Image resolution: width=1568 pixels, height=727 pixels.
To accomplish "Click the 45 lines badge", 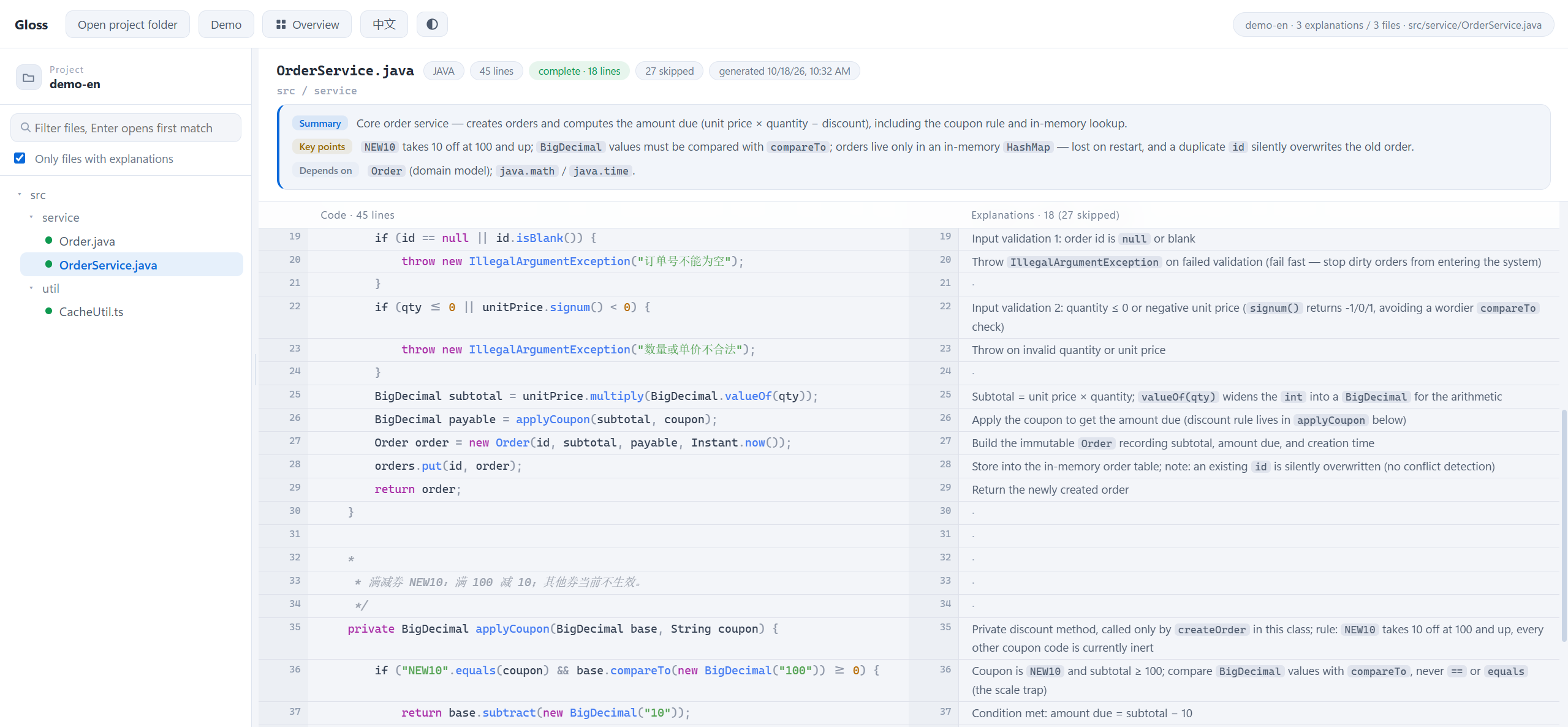I will click(496, 71).
